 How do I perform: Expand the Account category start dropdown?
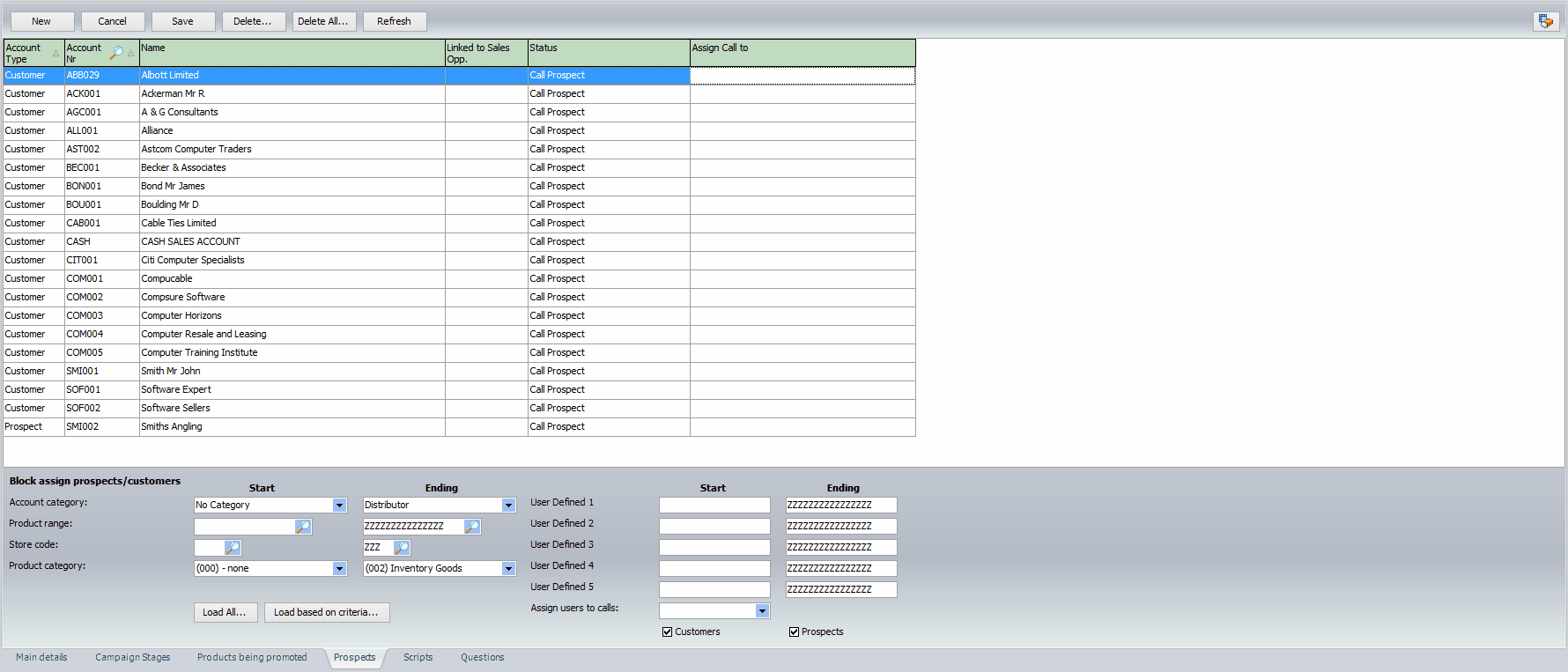tap(339, 506)
